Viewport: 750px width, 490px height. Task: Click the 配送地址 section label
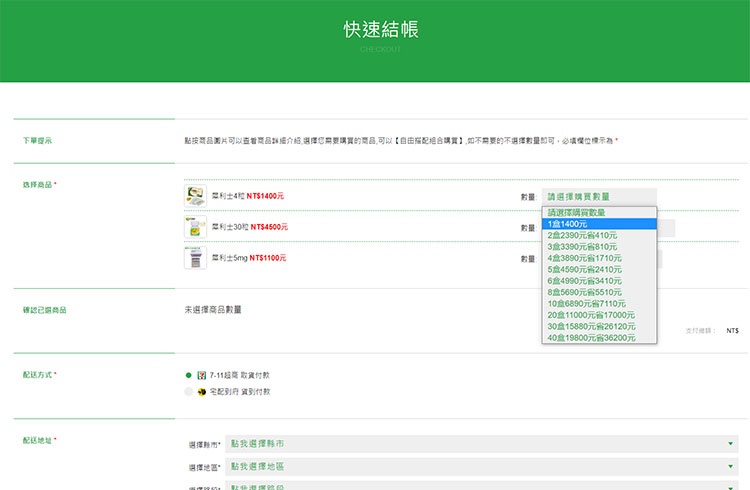38,440
